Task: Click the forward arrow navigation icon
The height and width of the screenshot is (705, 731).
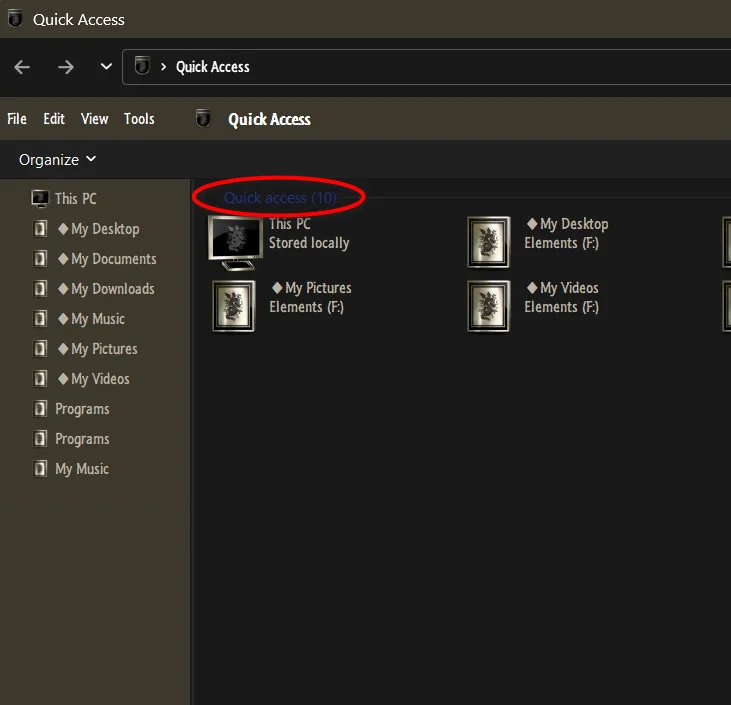Action: [x=66, y=67]
